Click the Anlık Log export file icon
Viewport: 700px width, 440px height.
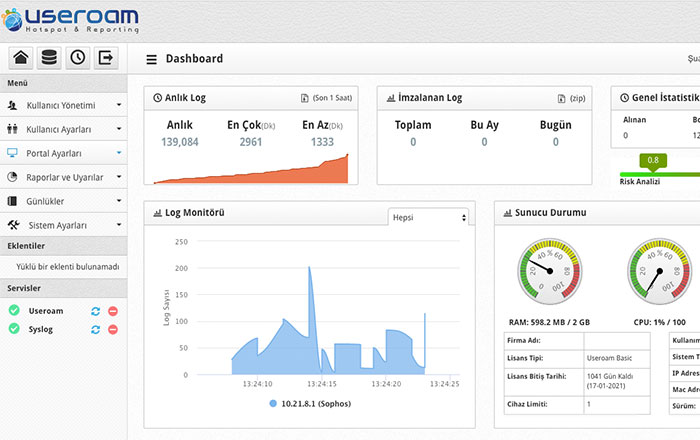point(304,98)
